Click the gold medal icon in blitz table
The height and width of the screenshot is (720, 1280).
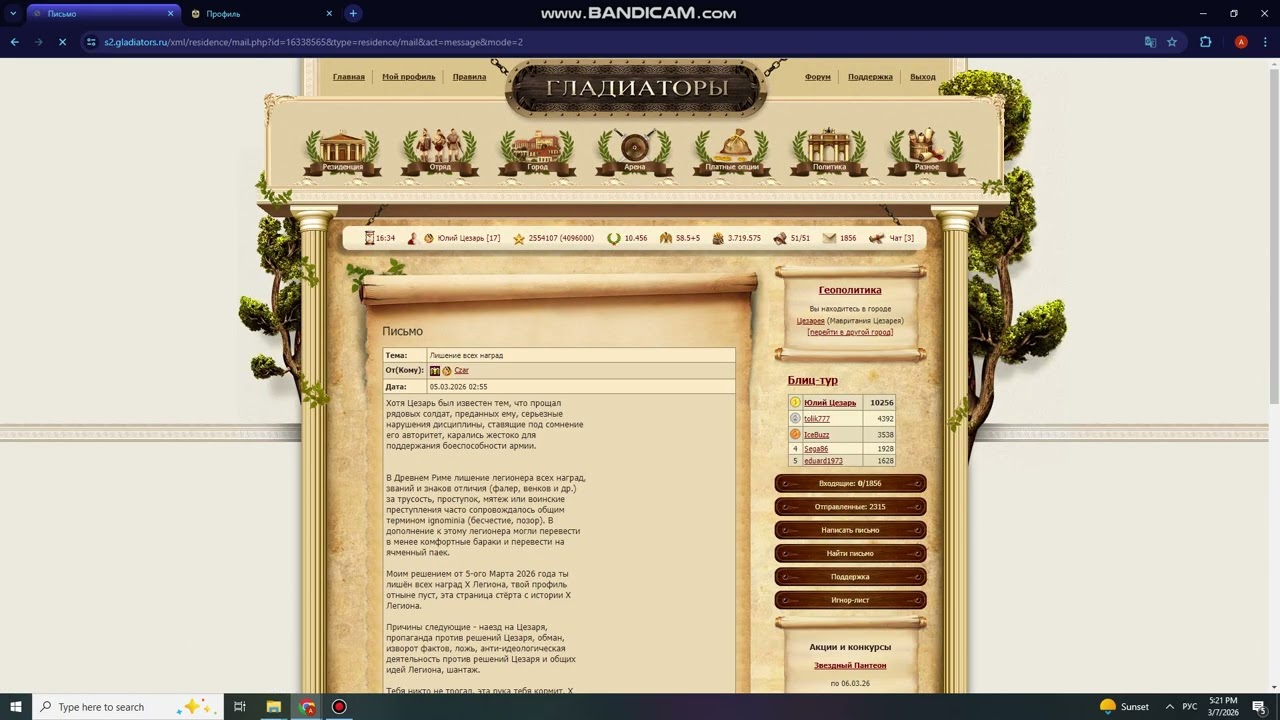795,403
